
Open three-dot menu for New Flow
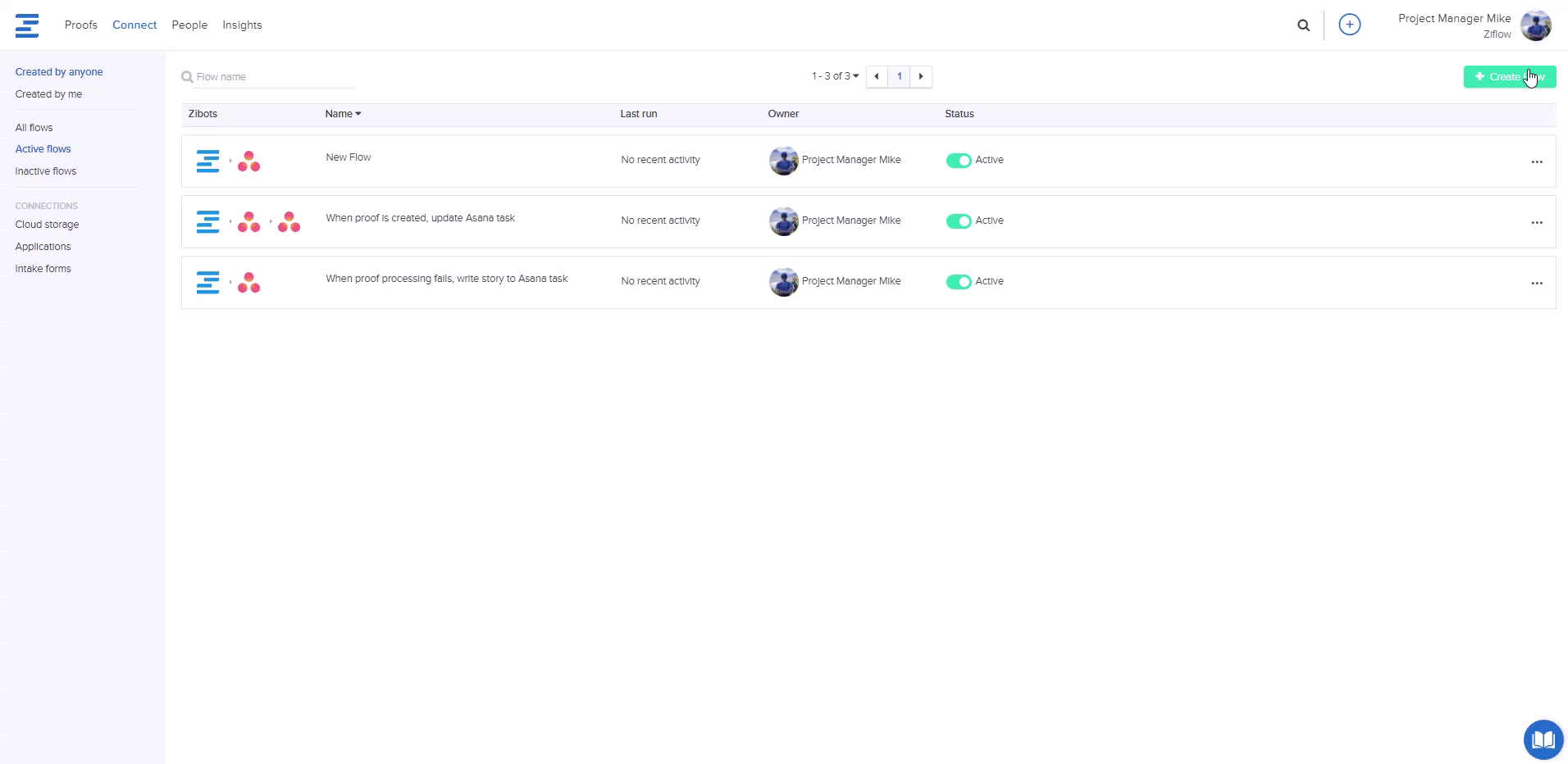pos(1536,162)
